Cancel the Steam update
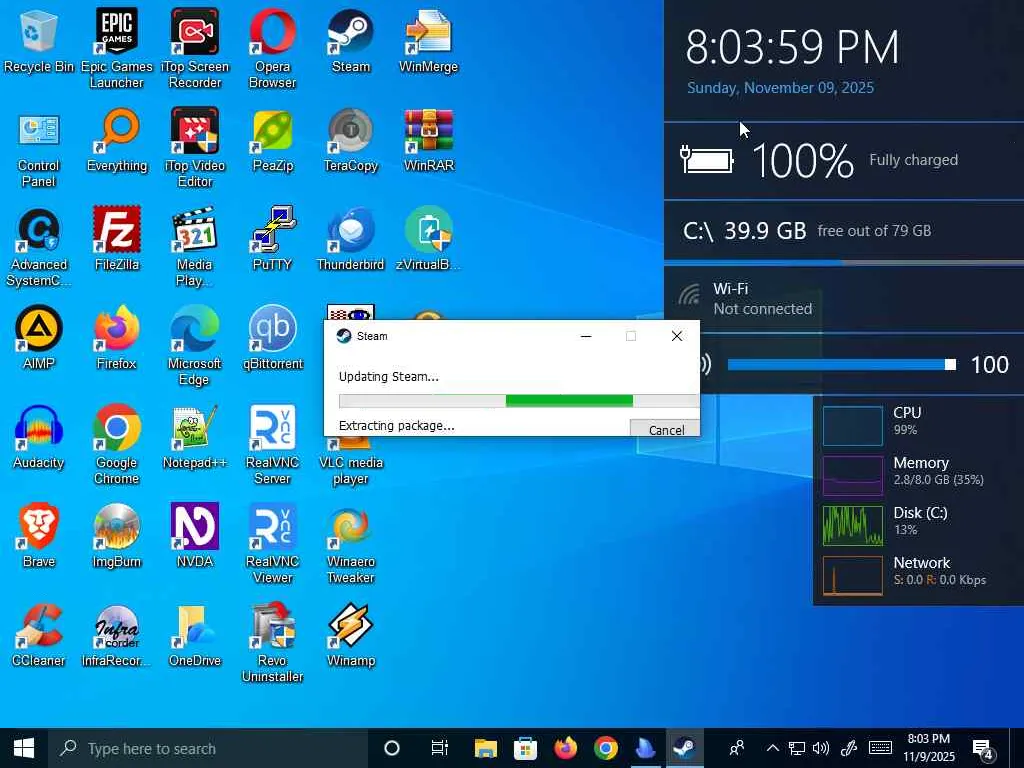This screenshot has width=1024, height=768. (x=665, y=428)
